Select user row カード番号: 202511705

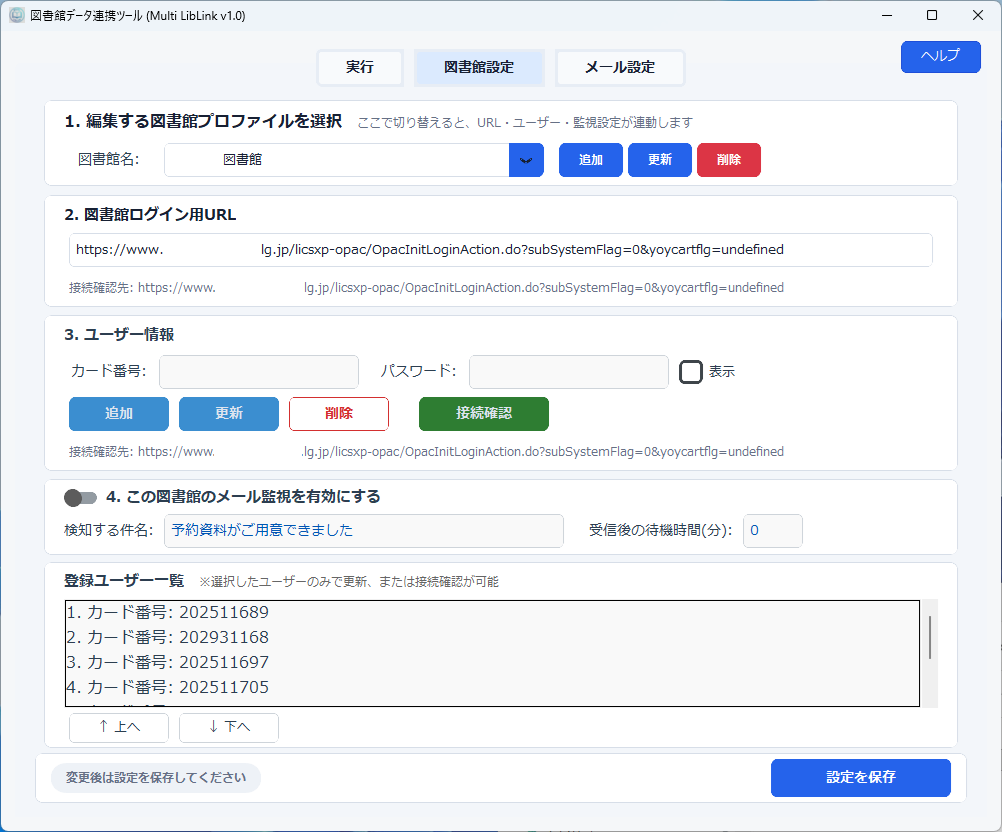(x=492, y=687)
